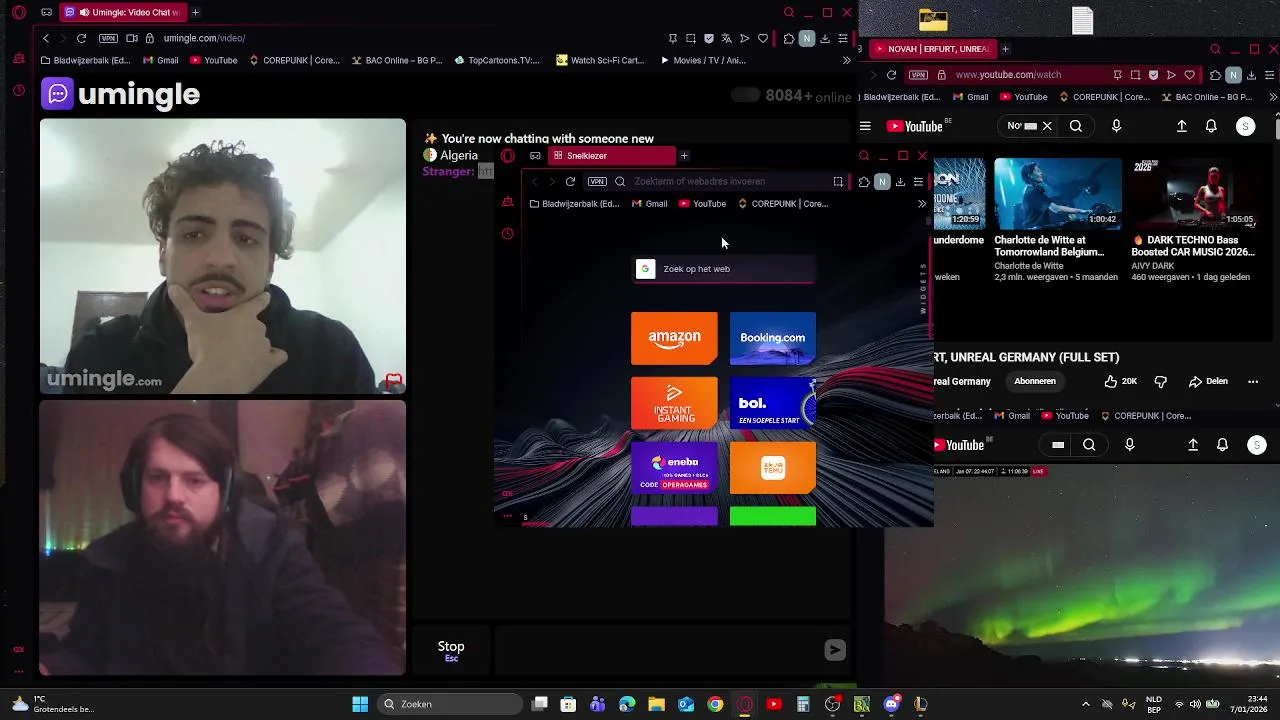The height and width of the screenshot is (720, 1280).
Task: Click umingle logo
Action: [121, 94]
